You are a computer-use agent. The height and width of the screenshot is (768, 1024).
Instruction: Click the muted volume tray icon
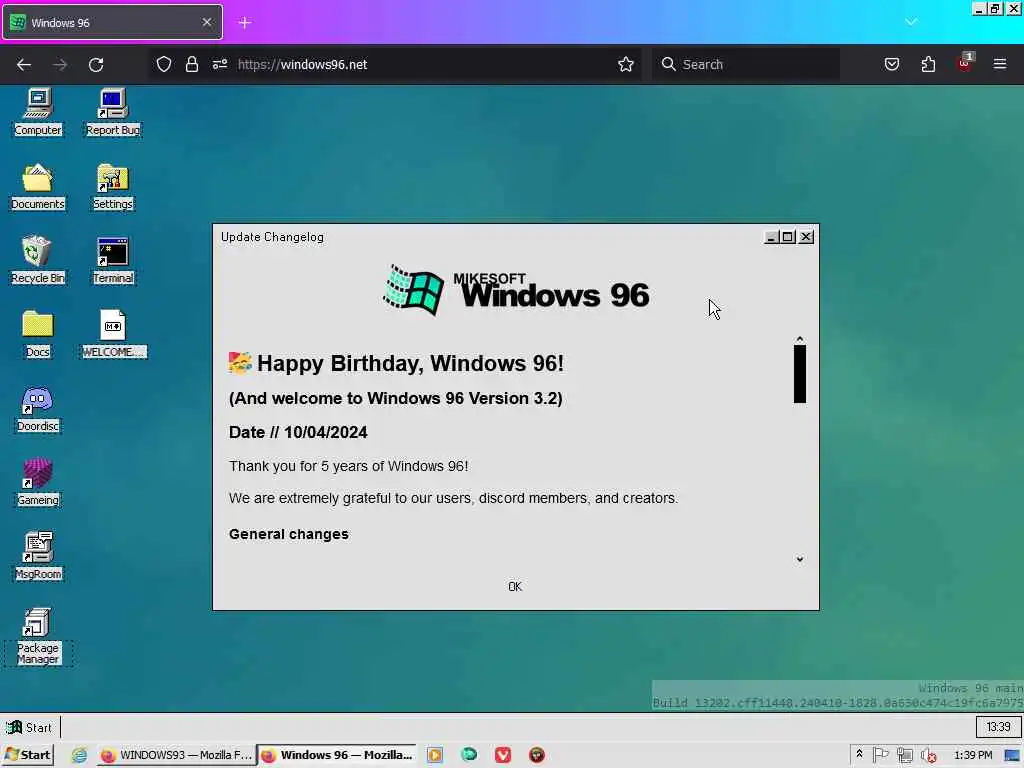pos(928,755)
